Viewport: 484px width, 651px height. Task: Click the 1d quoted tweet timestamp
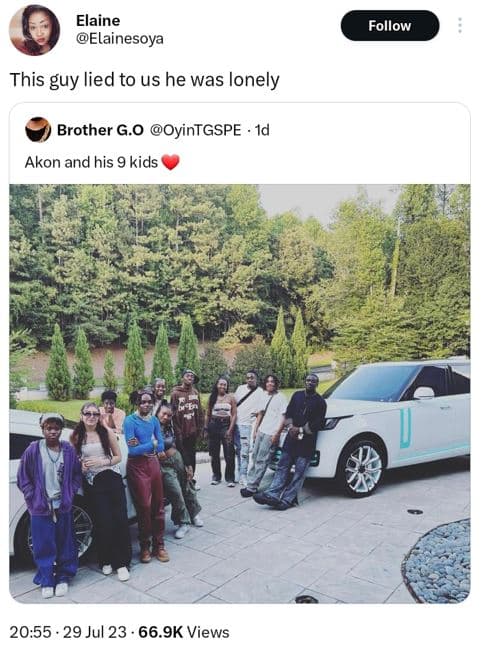click(x=262, y=130)
